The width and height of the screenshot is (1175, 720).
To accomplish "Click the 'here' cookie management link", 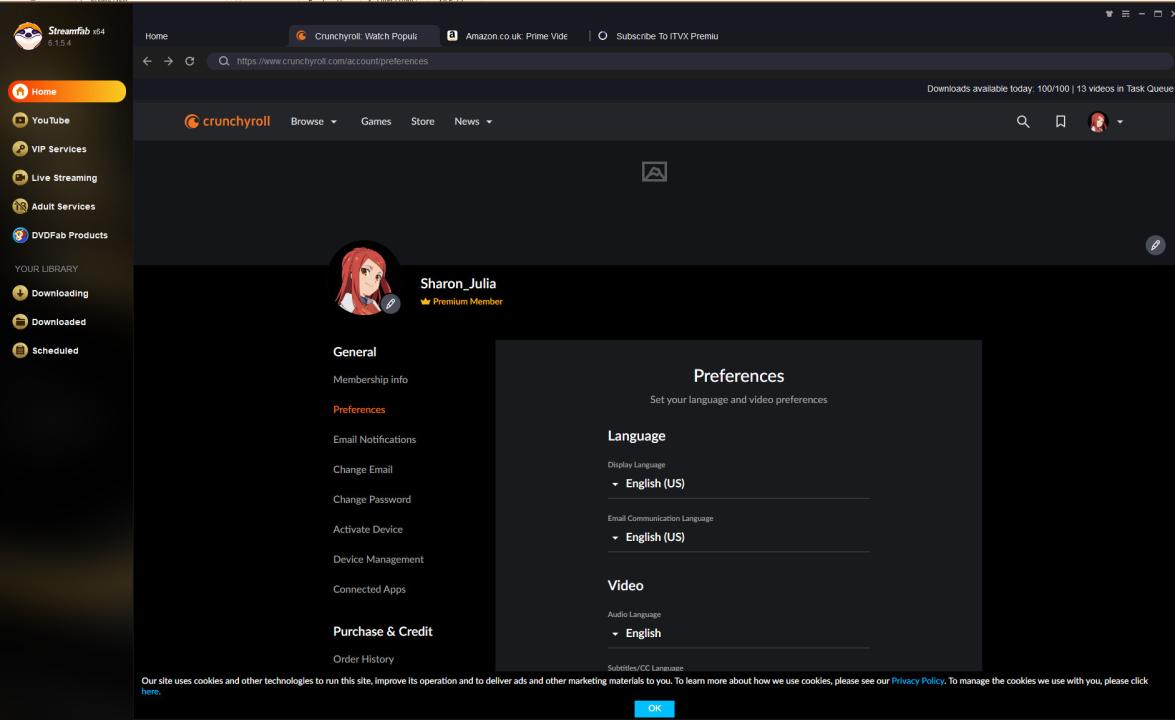I will tap(150, 692).
